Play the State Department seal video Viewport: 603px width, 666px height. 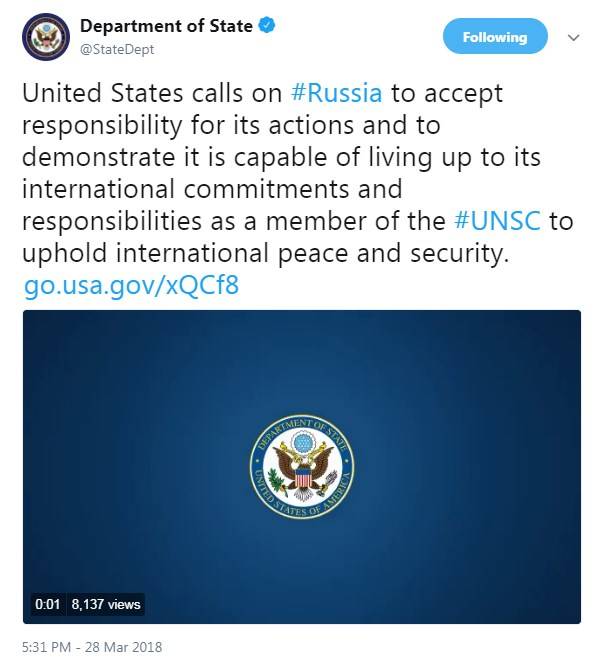point(302,467)
